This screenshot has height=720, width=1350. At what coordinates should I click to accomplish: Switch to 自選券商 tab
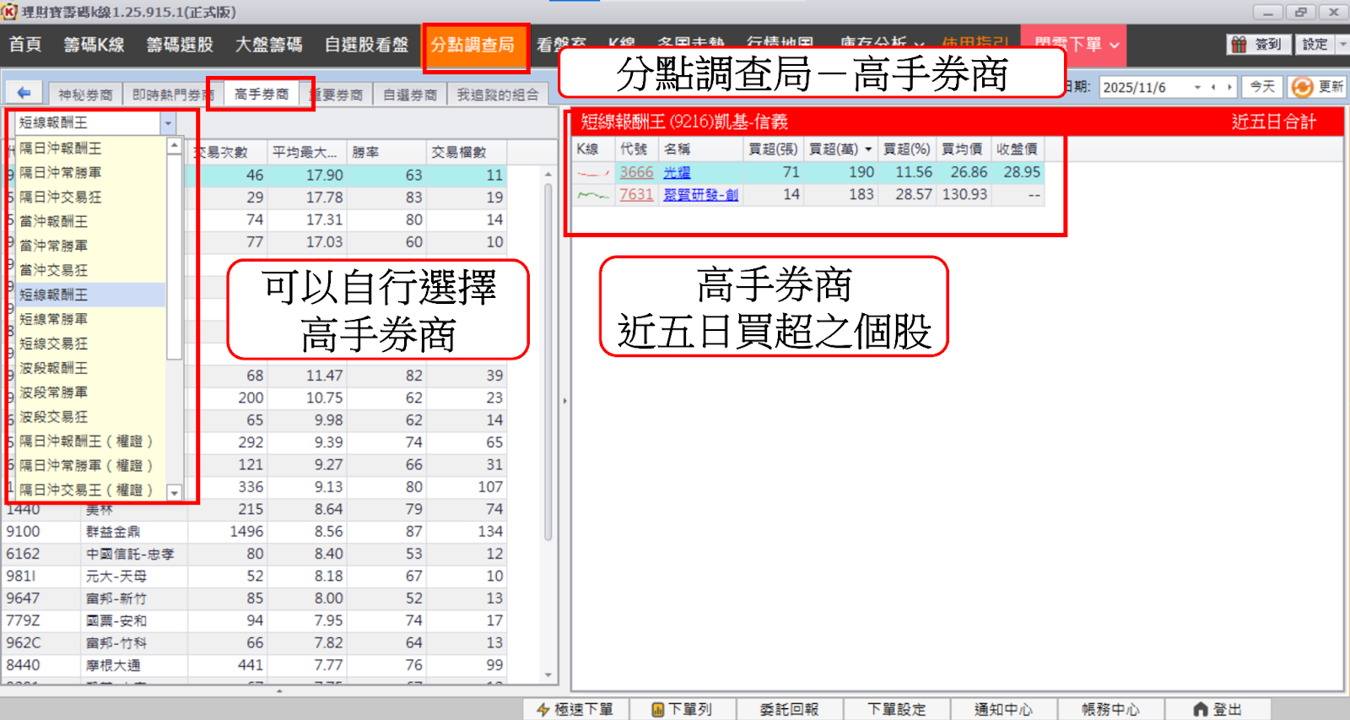click(410, 95)
